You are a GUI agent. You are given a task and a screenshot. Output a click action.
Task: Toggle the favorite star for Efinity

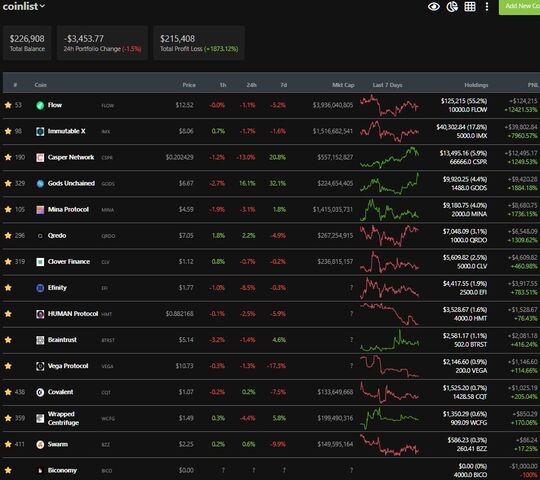tap(8, 288)
